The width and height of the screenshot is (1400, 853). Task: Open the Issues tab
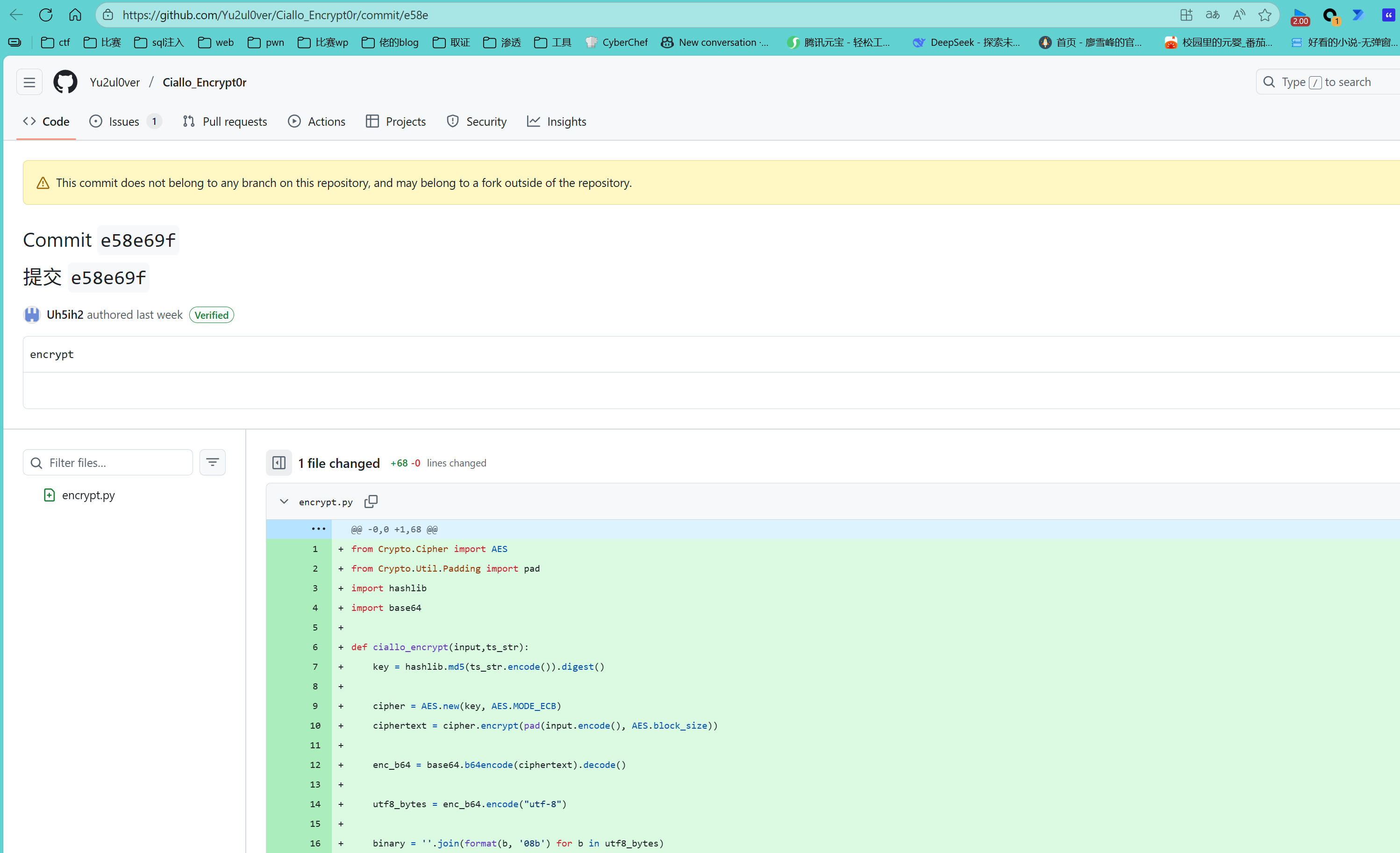coord(124,121)
